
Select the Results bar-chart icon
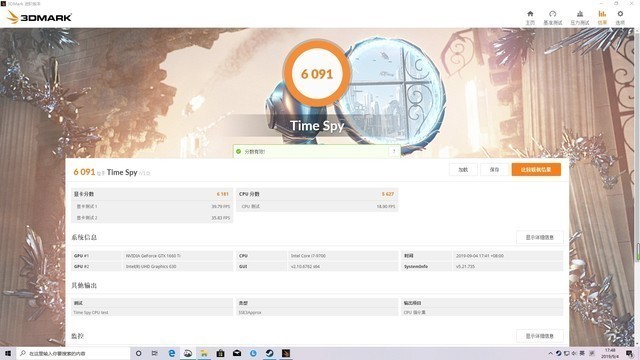pos(602,17)
